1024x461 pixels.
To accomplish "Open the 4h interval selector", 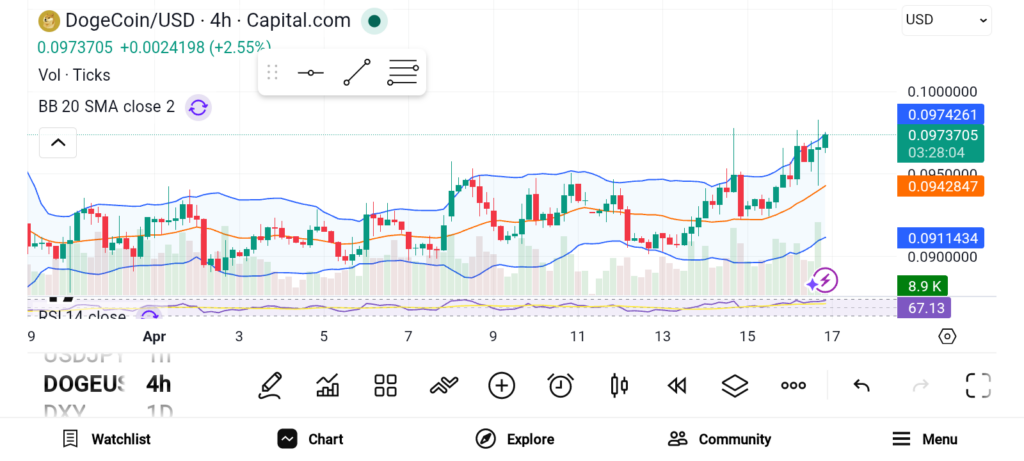I will (158, 384).
